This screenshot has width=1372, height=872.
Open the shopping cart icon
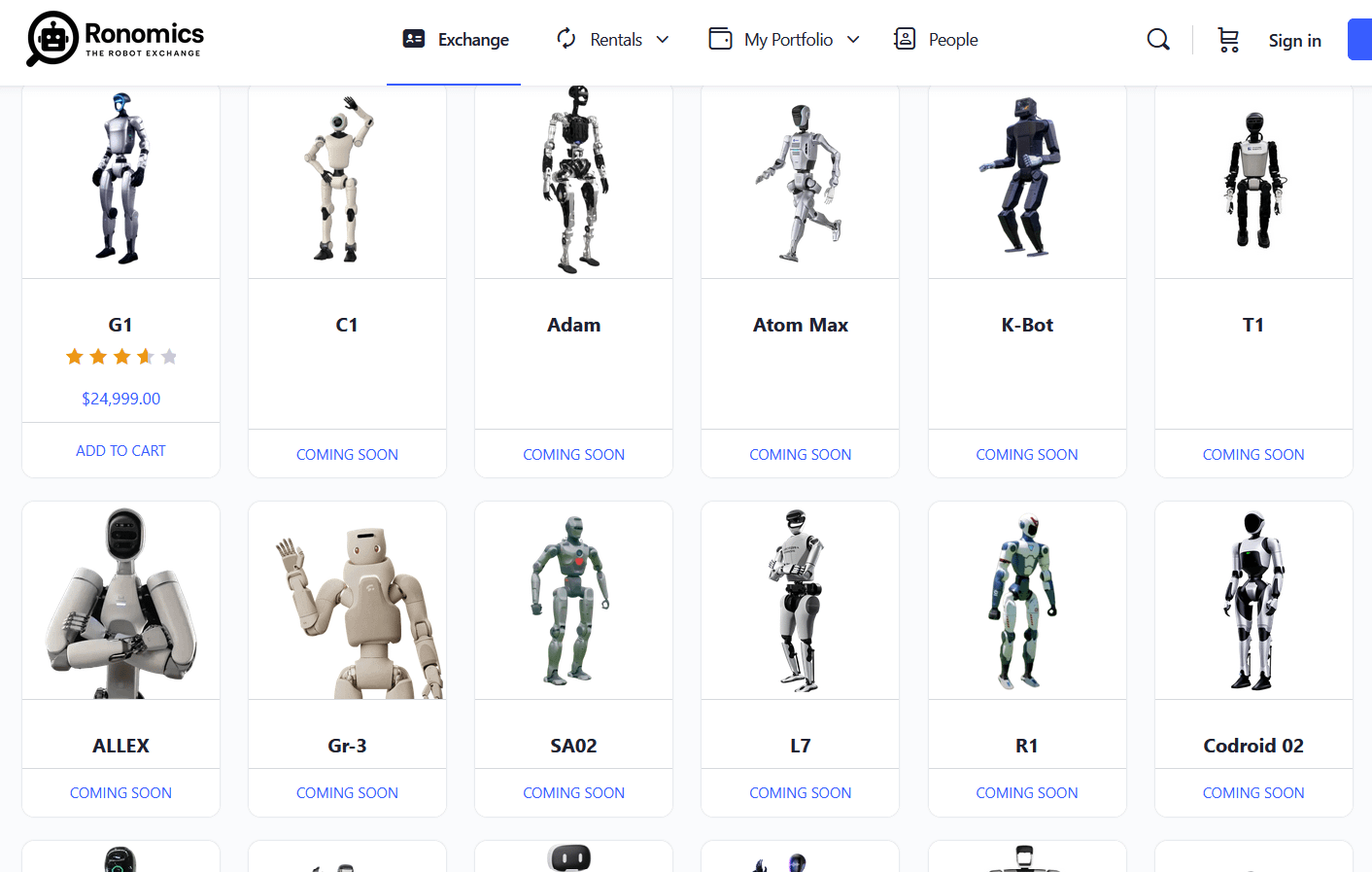pyautogui.click(x=1228, y=40)
